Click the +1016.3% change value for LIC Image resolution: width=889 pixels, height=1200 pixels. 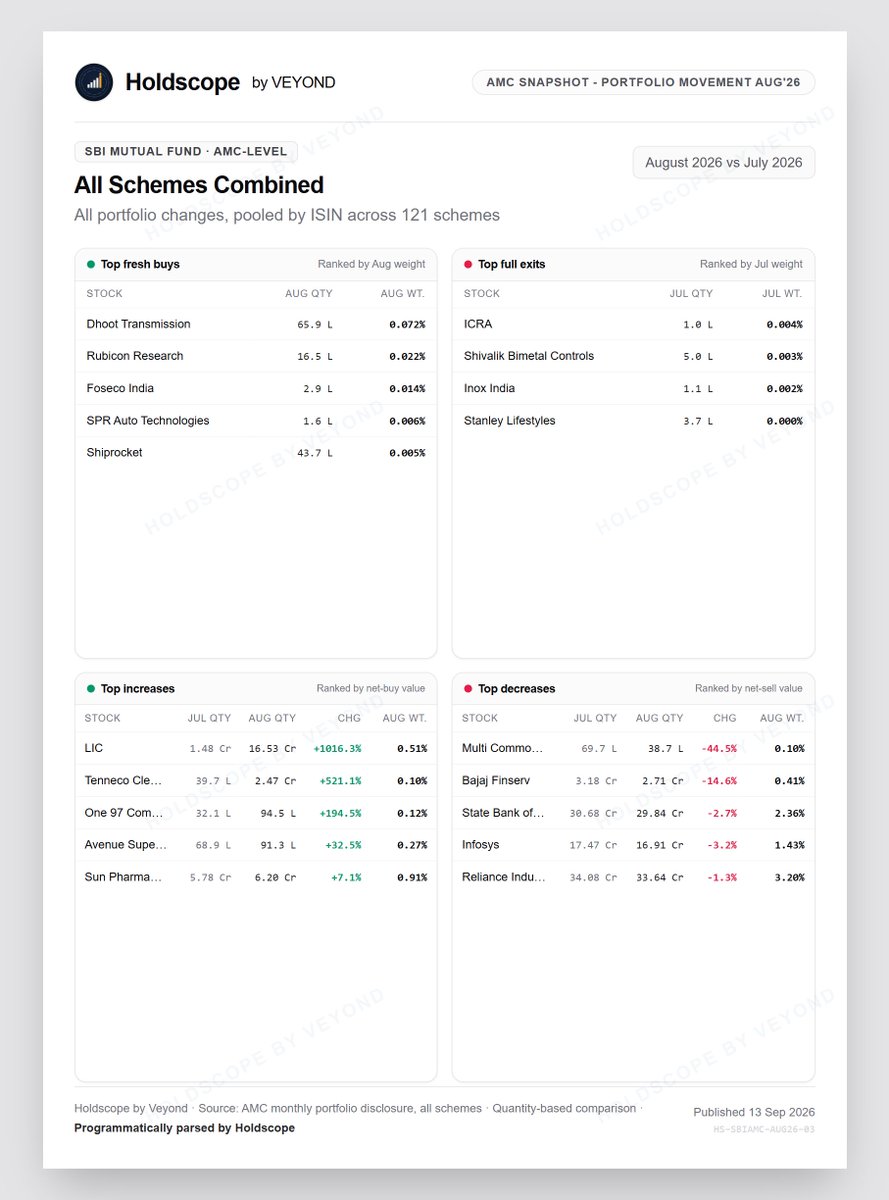(x=337, y=749)
